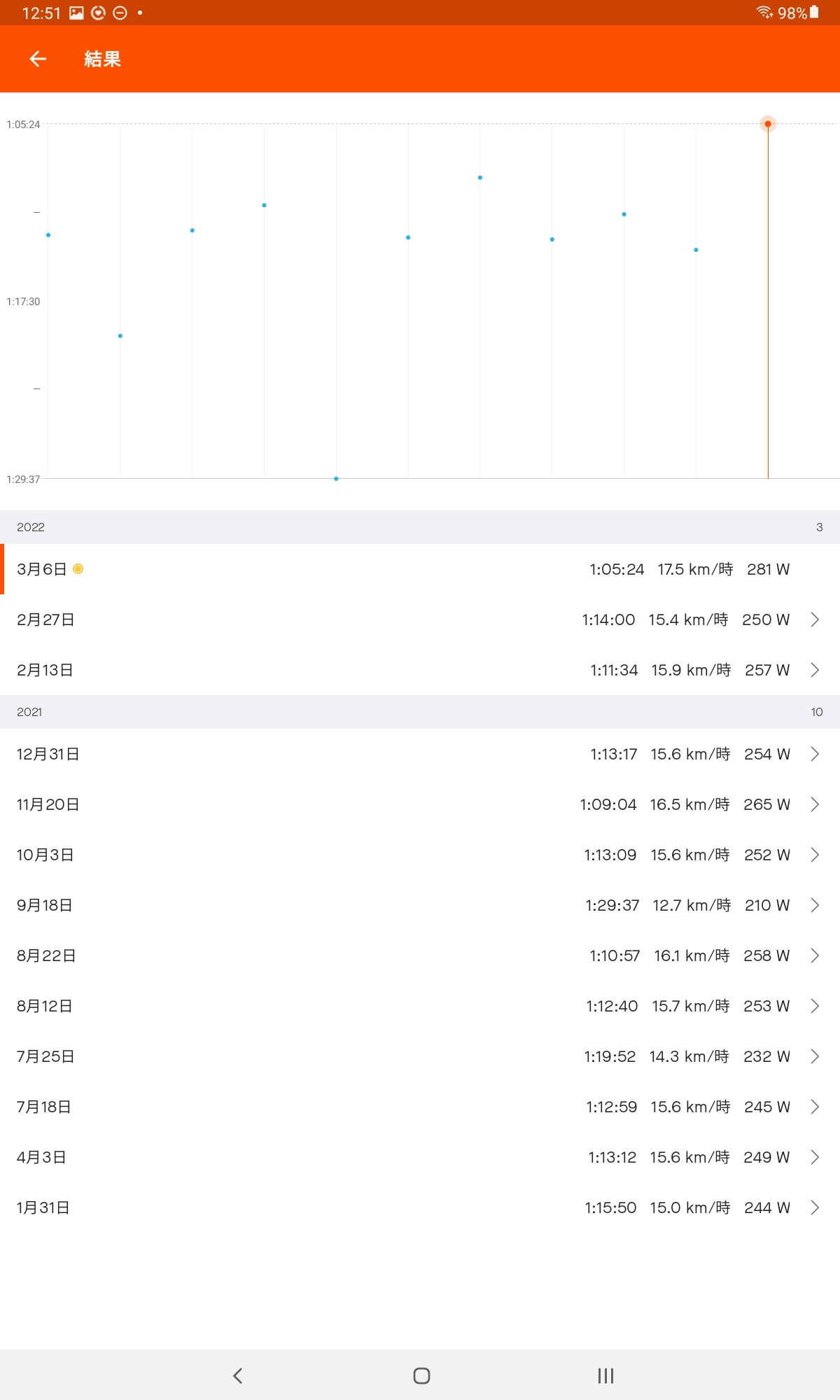Select the highlighted 3月6日 result row

coord(420,569)
